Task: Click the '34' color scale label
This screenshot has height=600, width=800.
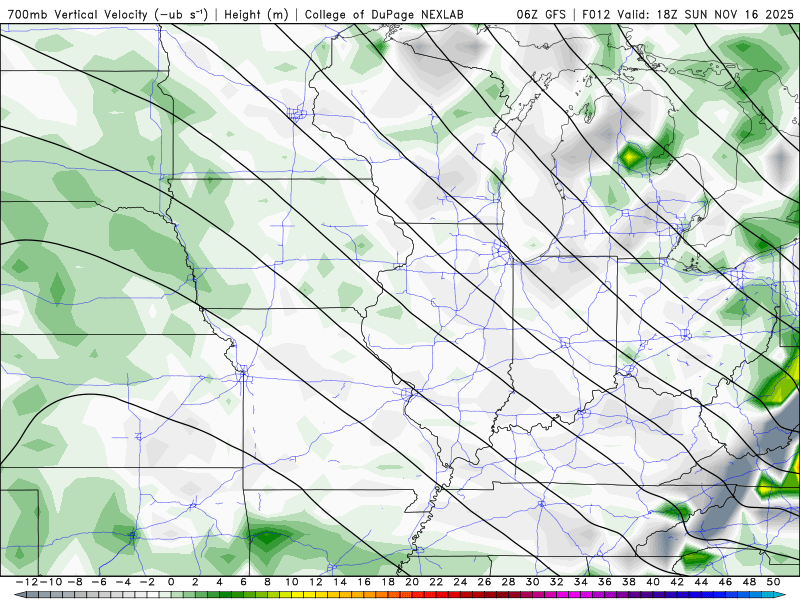Action: click(581, 582)
